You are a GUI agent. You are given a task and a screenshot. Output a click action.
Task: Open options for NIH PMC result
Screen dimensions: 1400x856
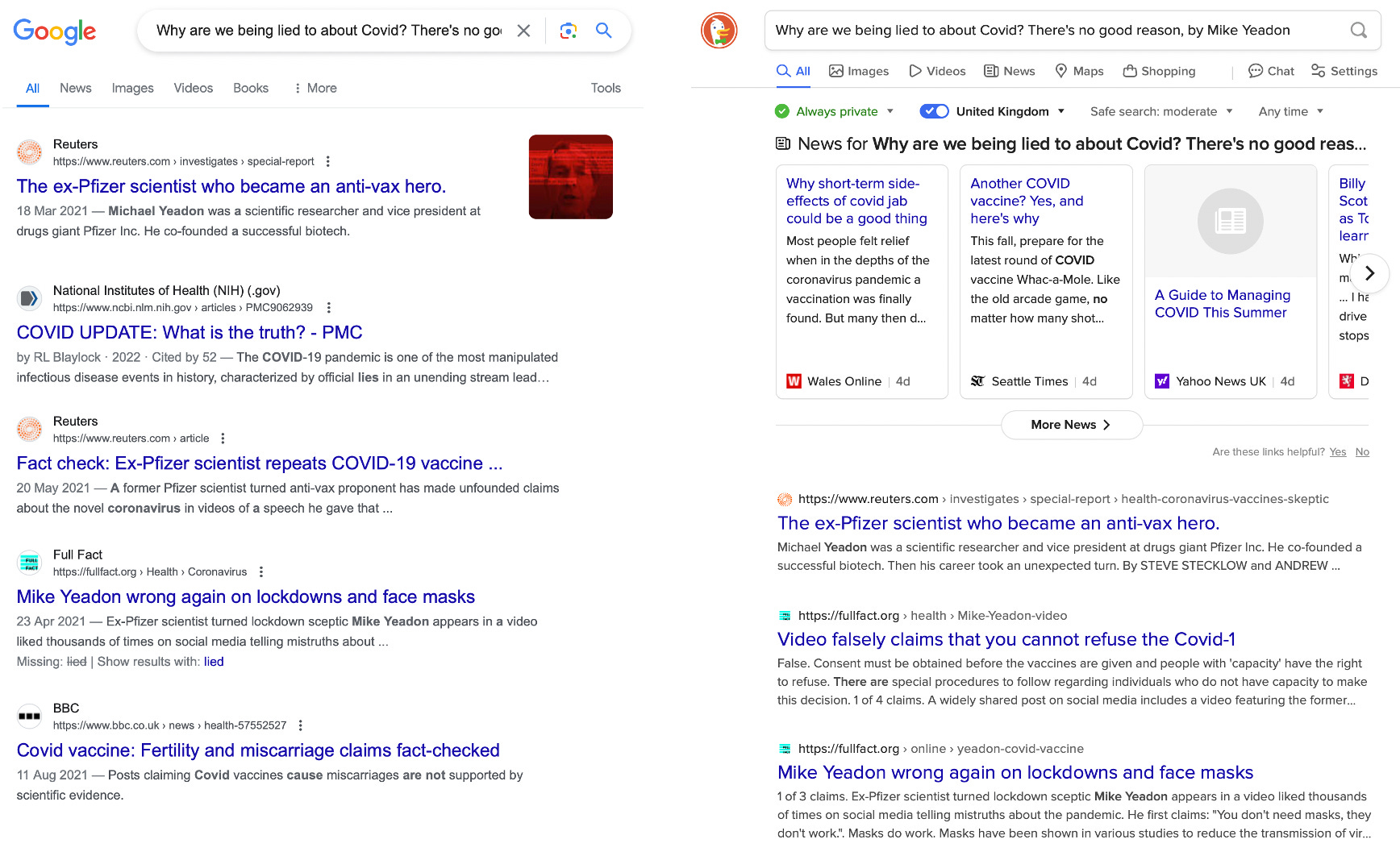[328, 307]
